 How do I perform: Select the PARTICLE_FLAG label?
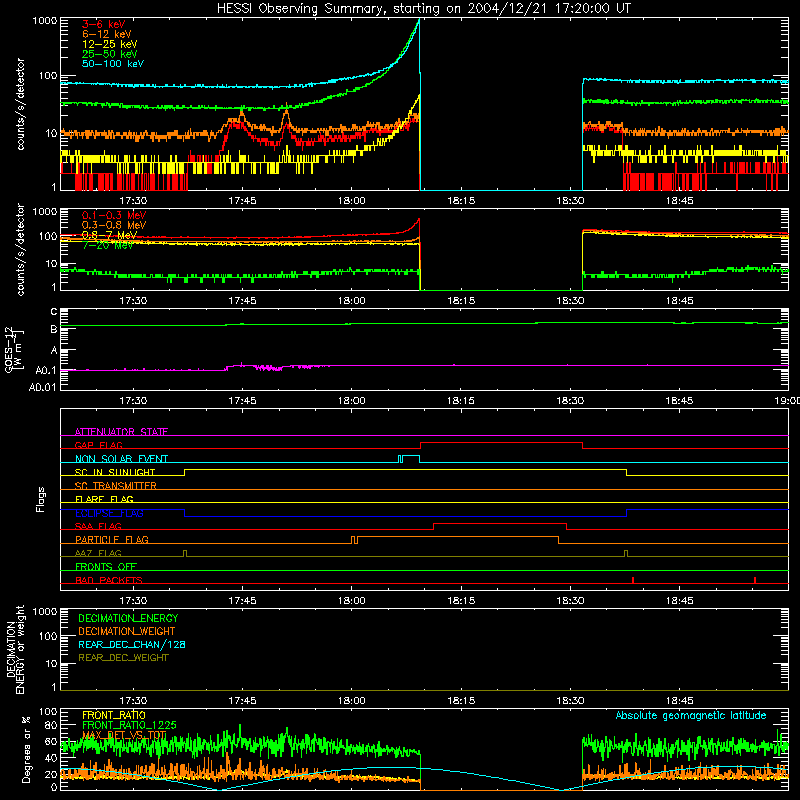click(x=112, y=539)
